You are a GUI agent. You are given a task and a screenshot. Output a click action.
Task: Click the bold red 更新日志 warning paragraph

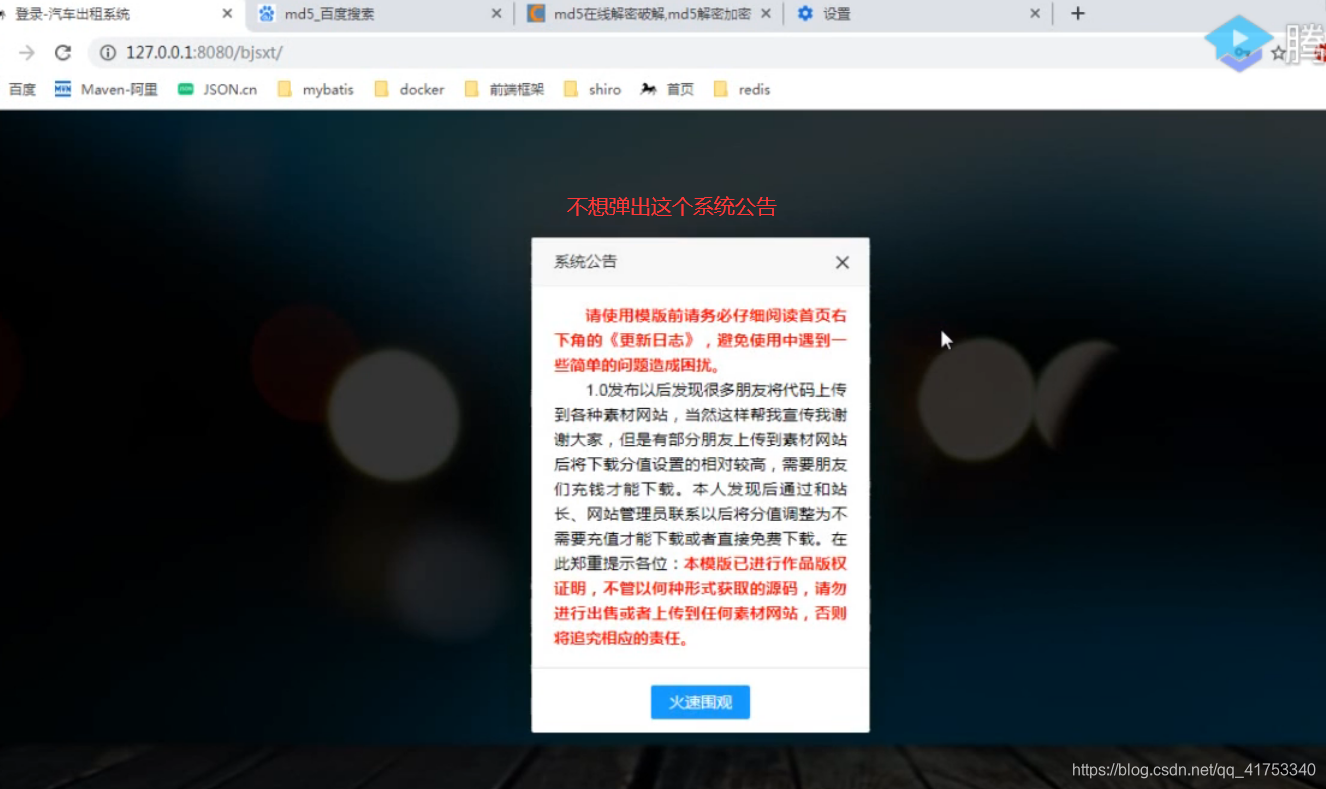(701, 340)
